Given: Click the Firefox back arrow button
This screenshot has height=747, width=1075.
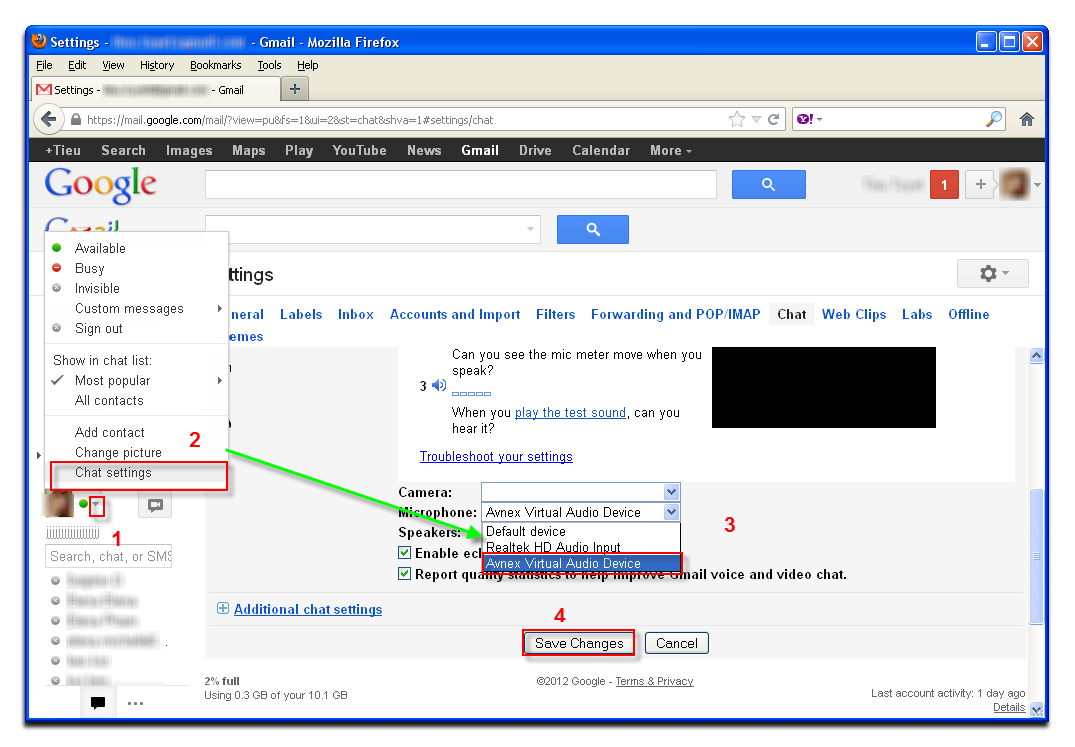Looking at the screenshot, I should (x=48, y=119).
